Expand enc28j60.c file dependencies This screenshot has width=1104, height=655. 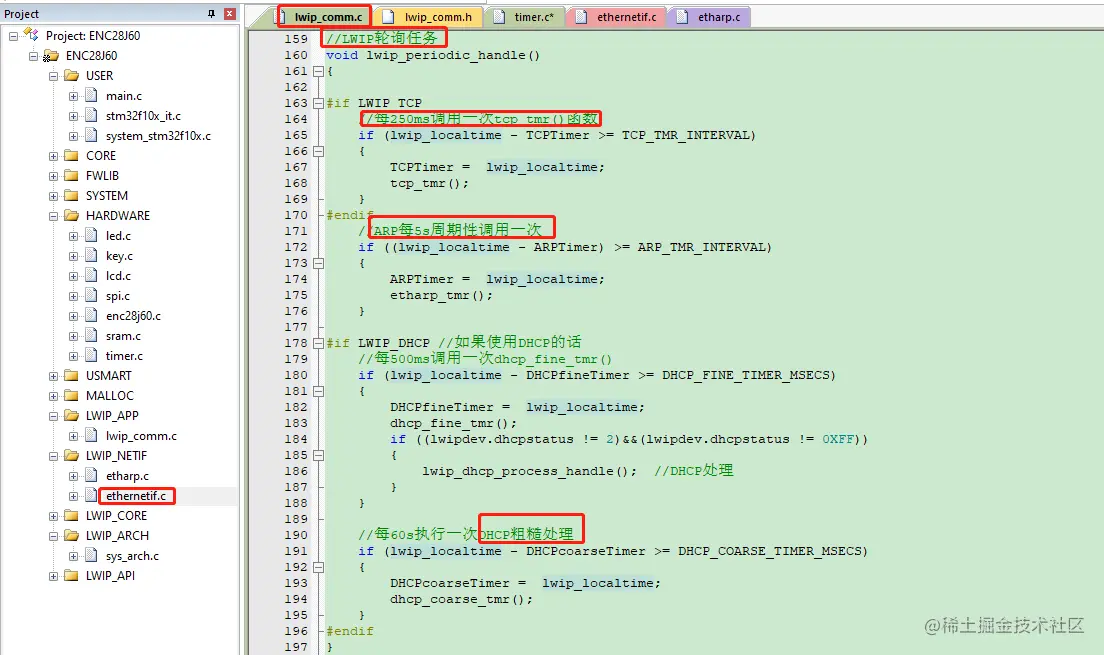tap(73, 316)
